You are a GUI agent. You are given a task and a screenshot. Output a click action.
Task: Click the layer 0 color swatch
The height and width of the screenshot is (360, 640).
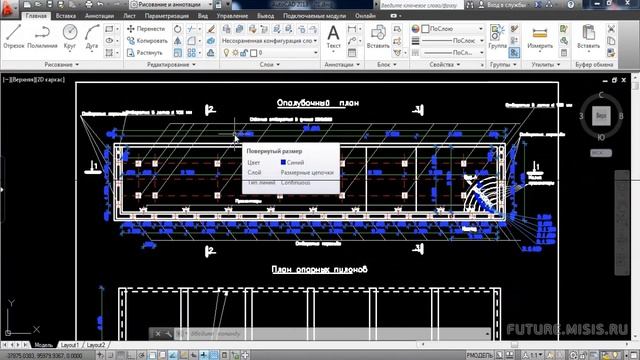tap(253, 53)
